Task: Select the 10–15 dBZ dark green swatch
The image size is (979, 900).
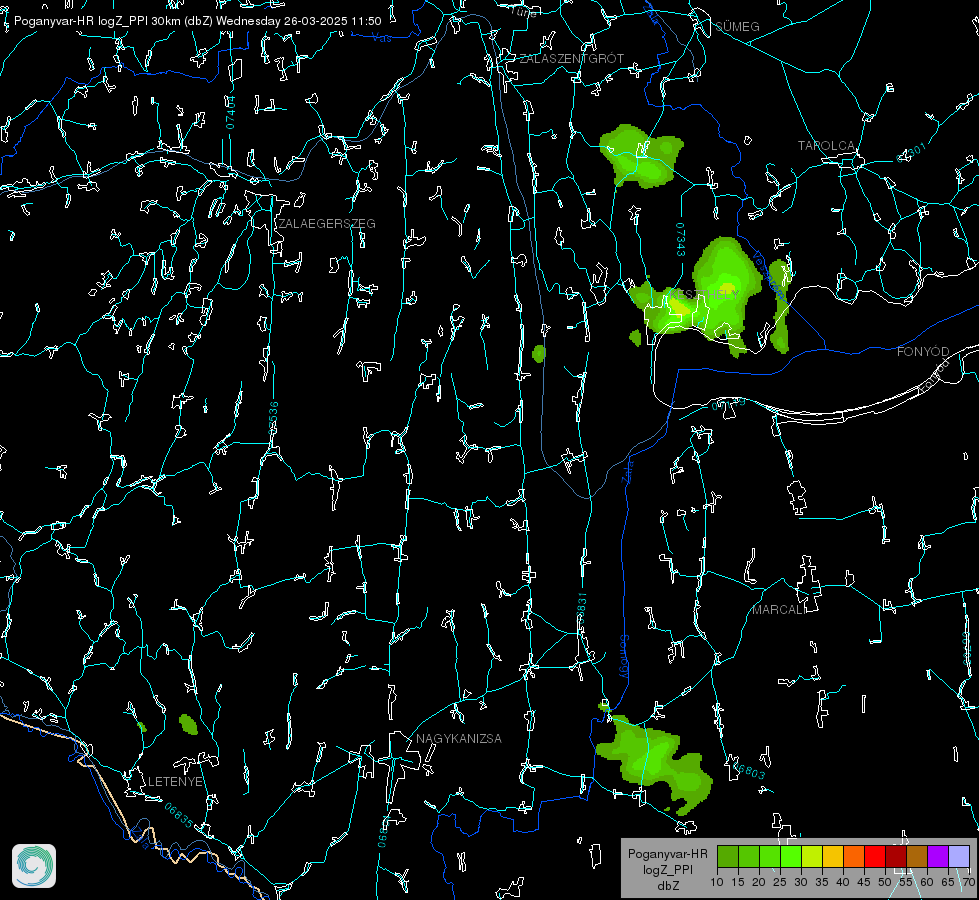Action: click(x=728, y=856)
